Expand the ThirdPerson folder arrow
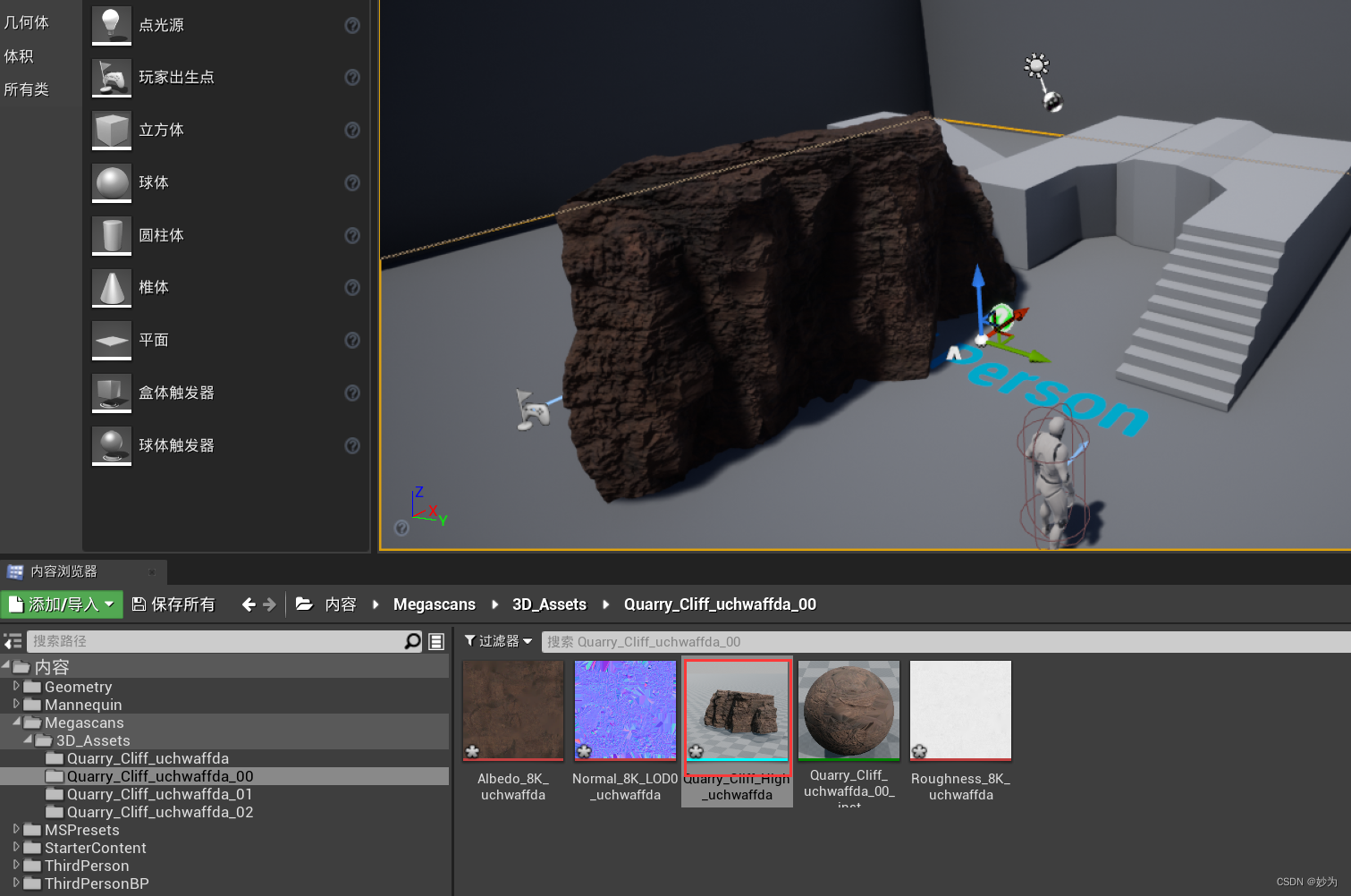The width and height of the screenshot is (1351, 896). coord(16,865)
